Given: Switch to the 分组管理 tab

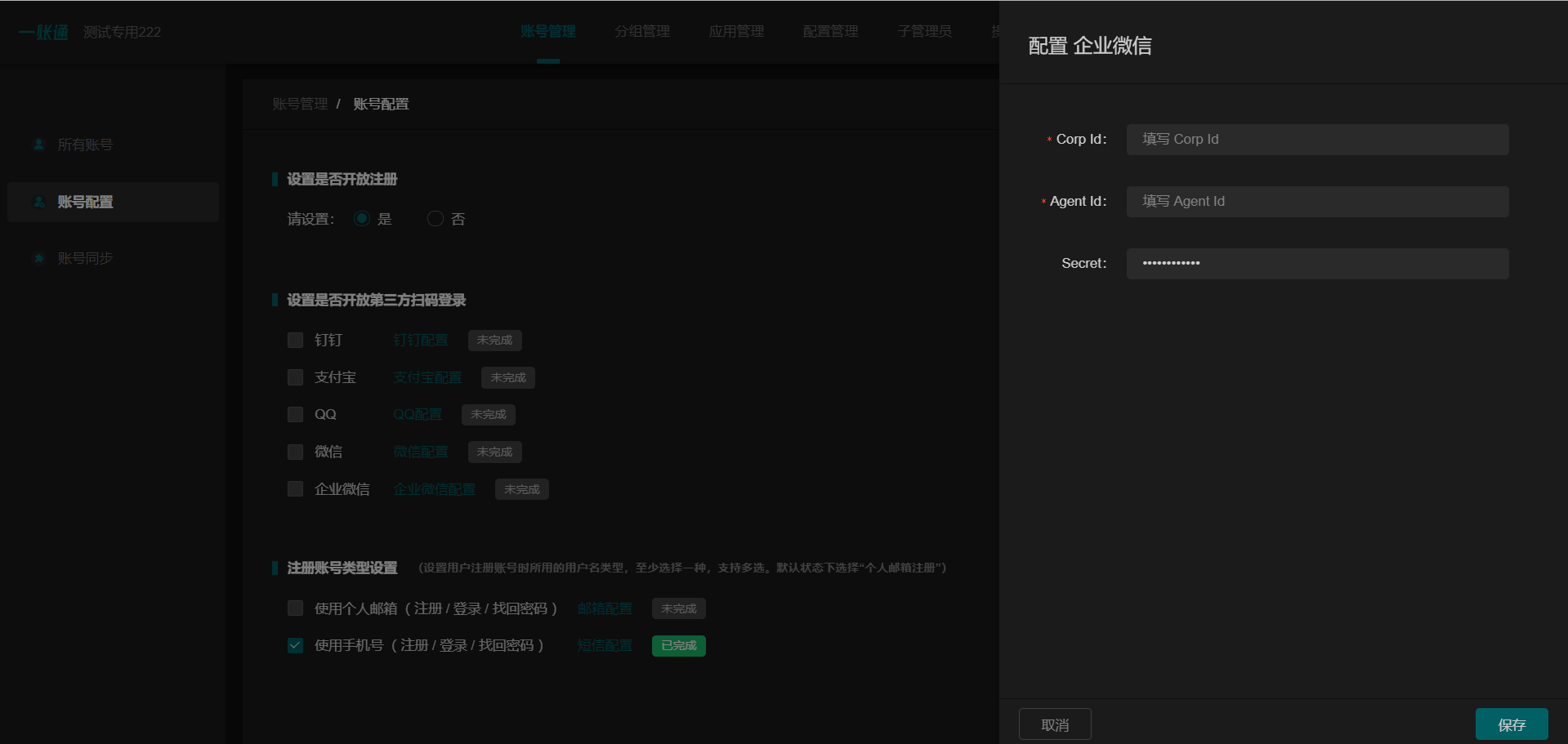Looking at the screenshot, I should [641, 31].
